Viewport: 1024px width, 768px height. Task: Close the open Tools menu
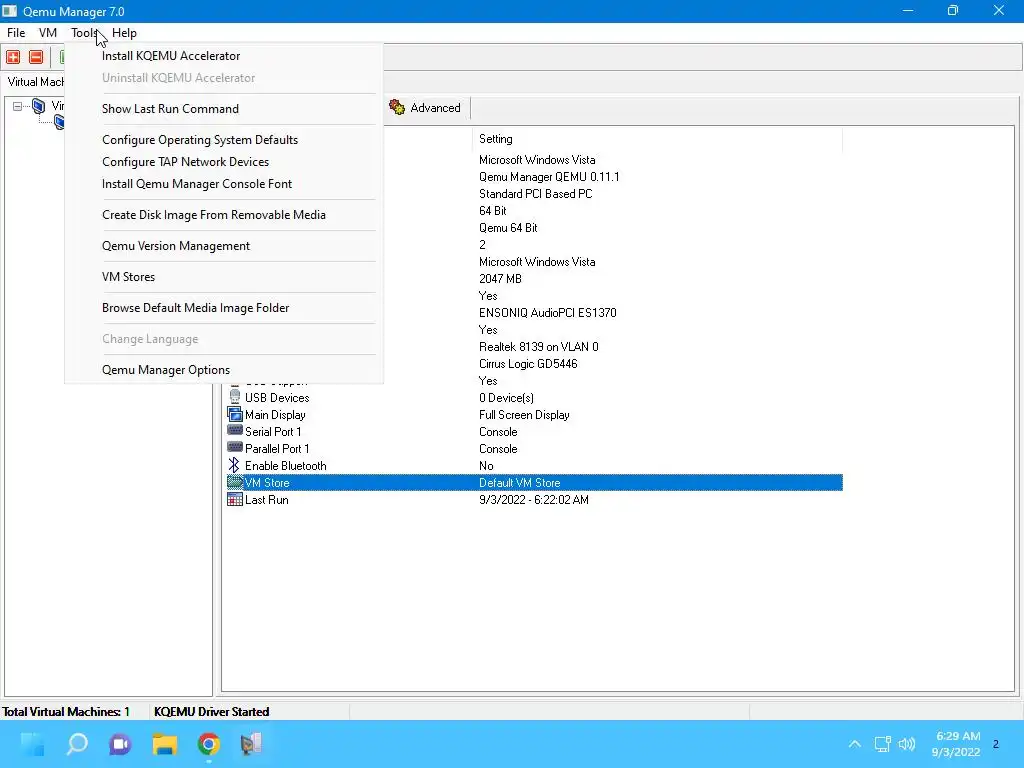click(x=84, y=33)
